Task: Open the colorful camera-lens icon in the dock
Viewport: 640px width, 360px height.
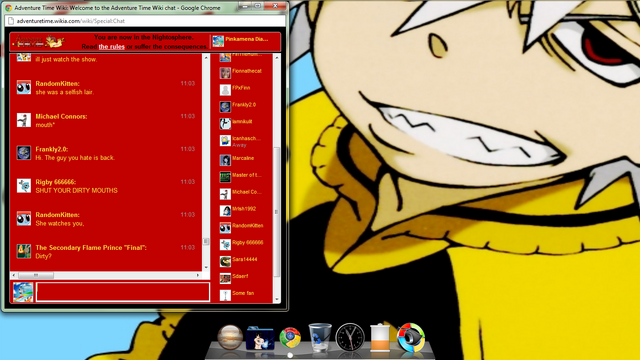Action: click(411, 338)
